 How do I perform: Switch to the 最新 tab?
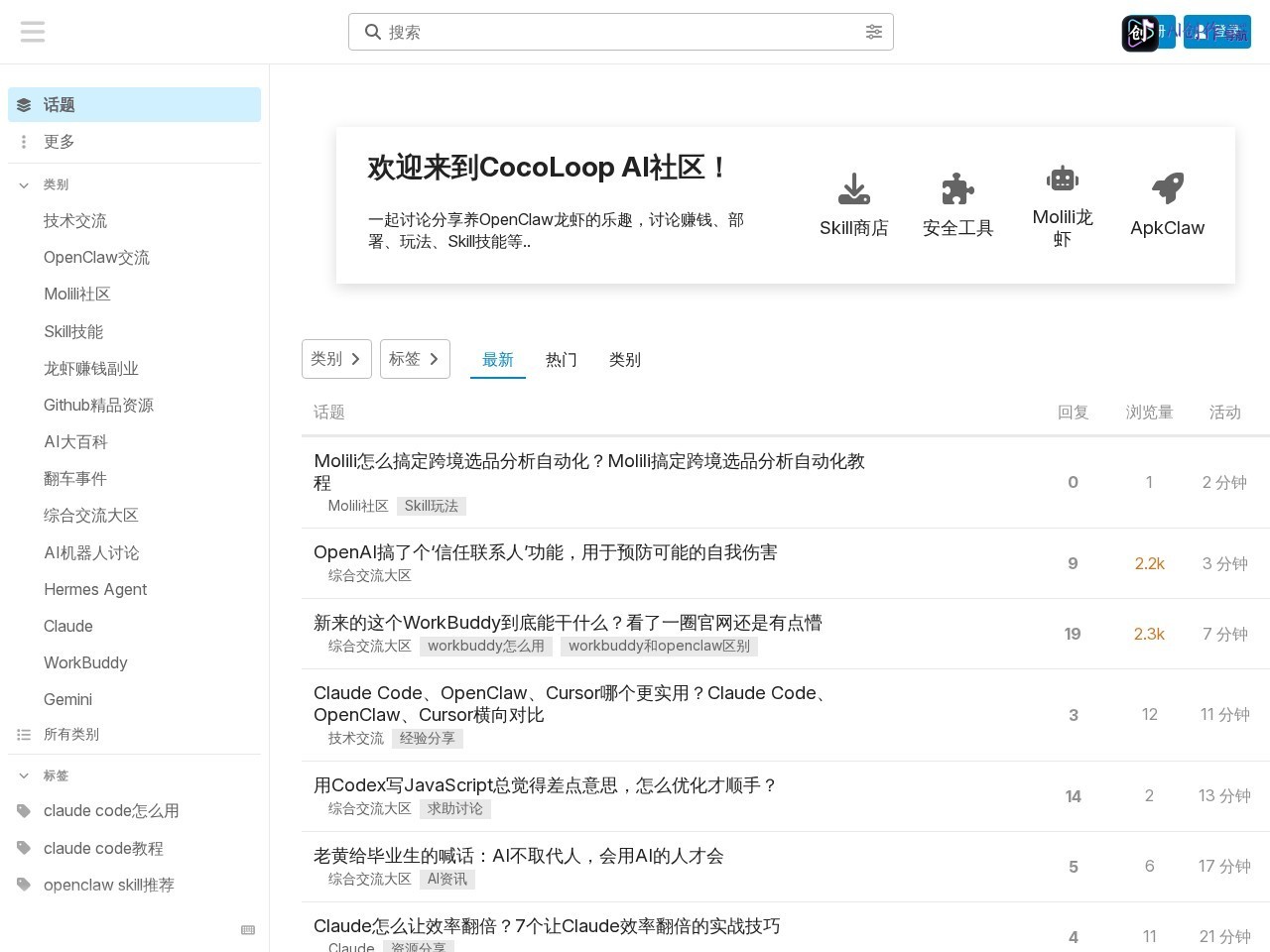coord(498,360)
